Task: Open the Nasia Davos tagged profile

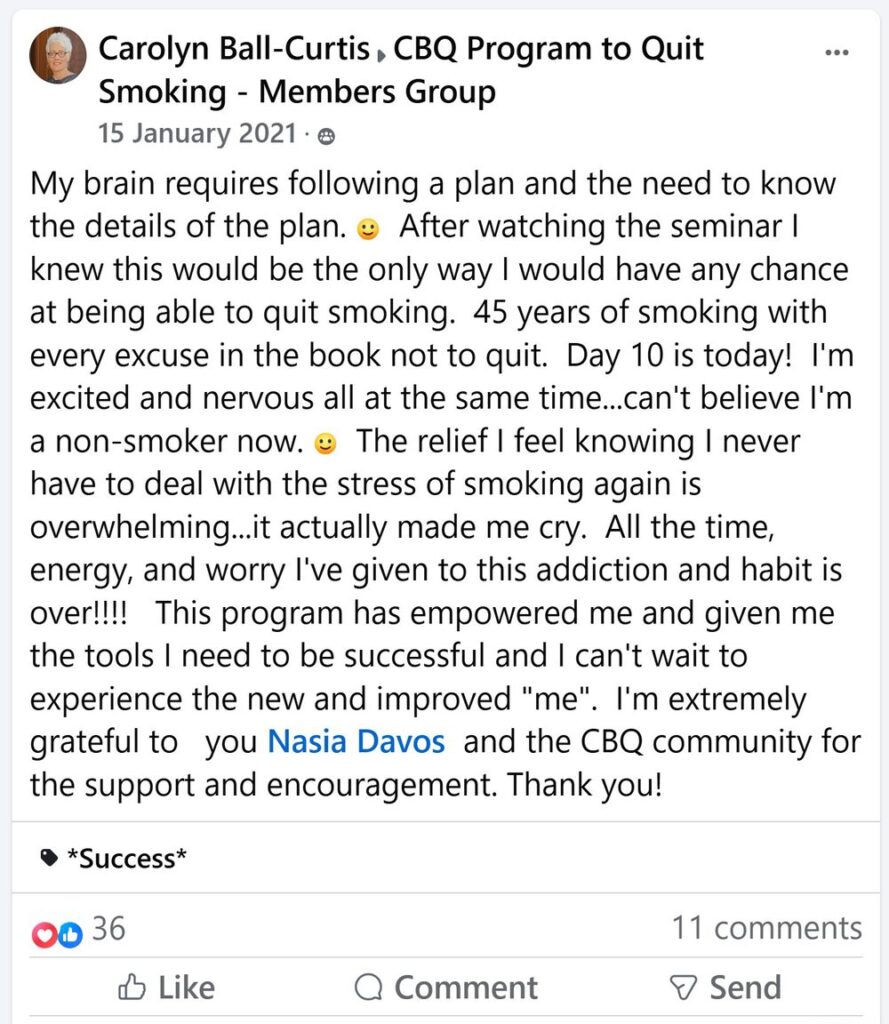Action: click(356, 742)
